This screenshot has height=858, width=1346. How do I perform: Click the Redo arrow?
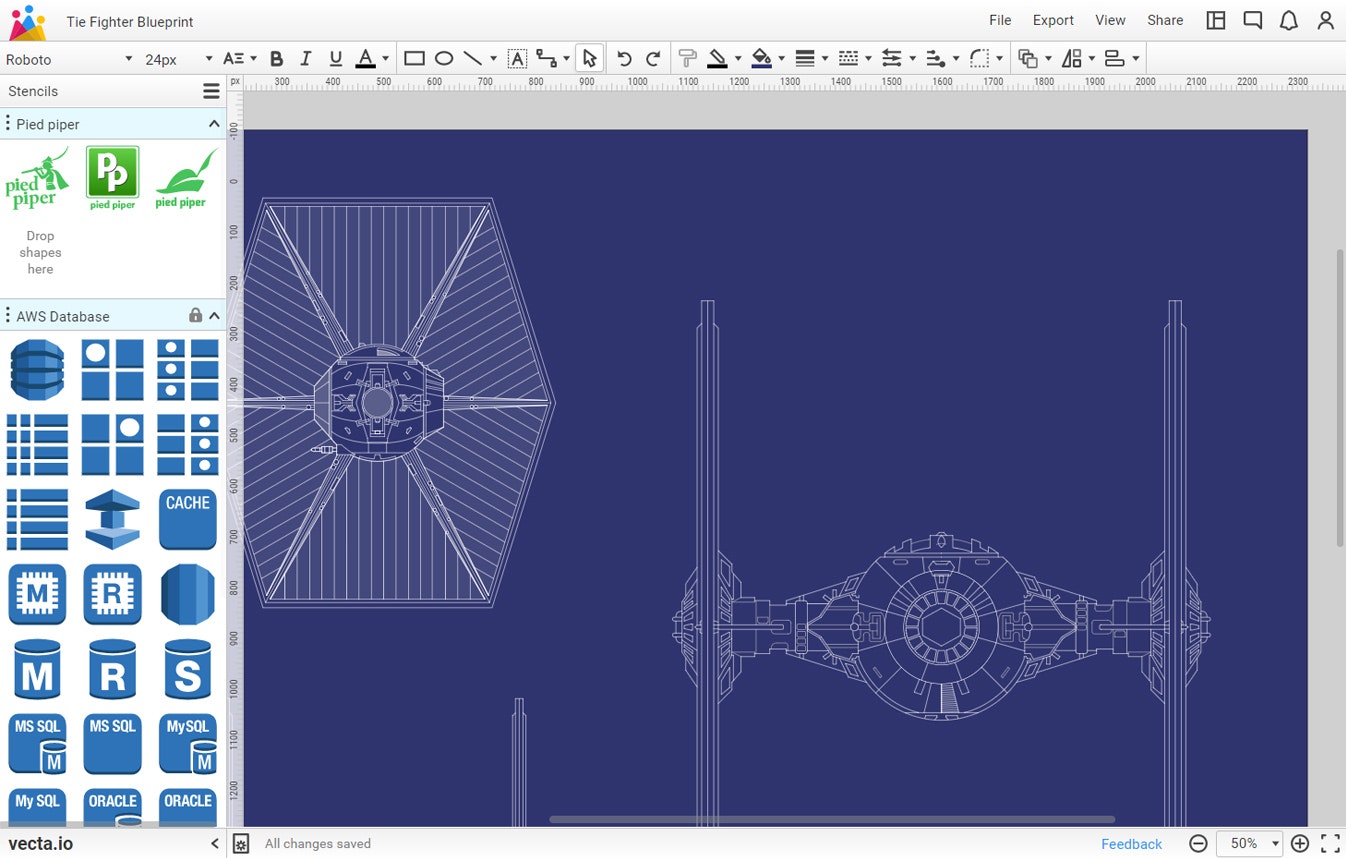(x=653, y=59)
